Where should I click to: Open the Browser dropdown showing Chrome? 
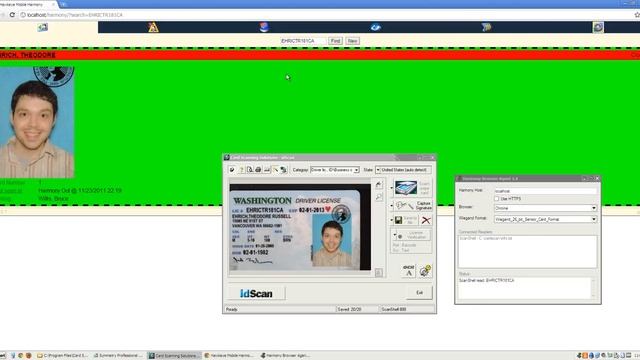[545, 208]
